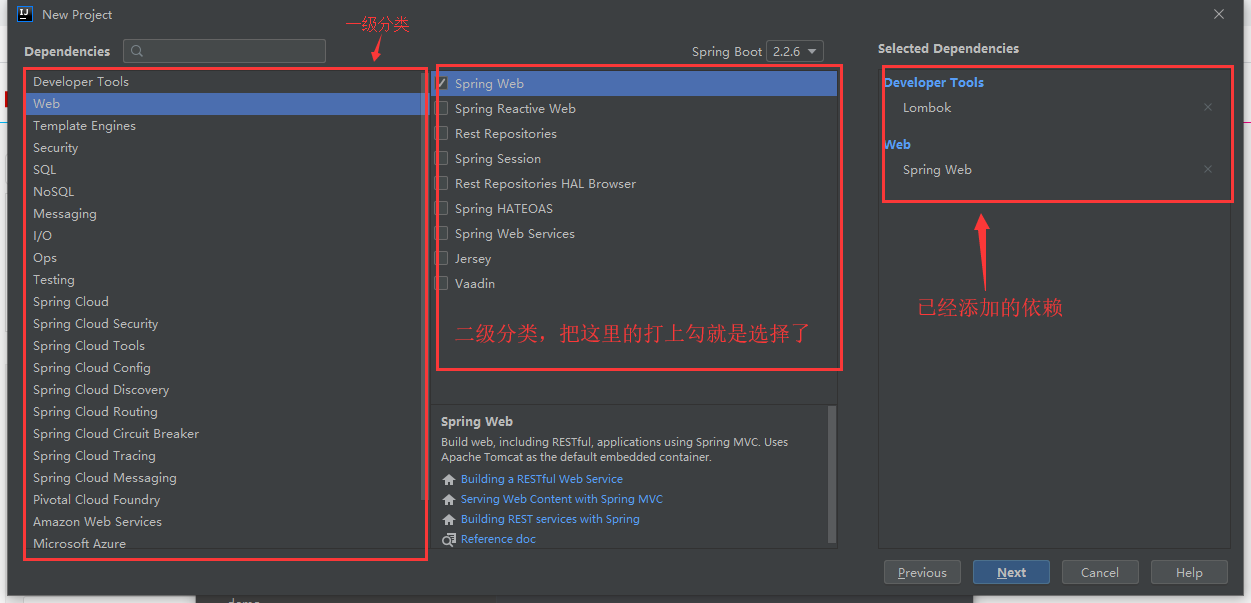Select the Web category
Viewport: 1251px width, 603px height.
coord(223,104)
